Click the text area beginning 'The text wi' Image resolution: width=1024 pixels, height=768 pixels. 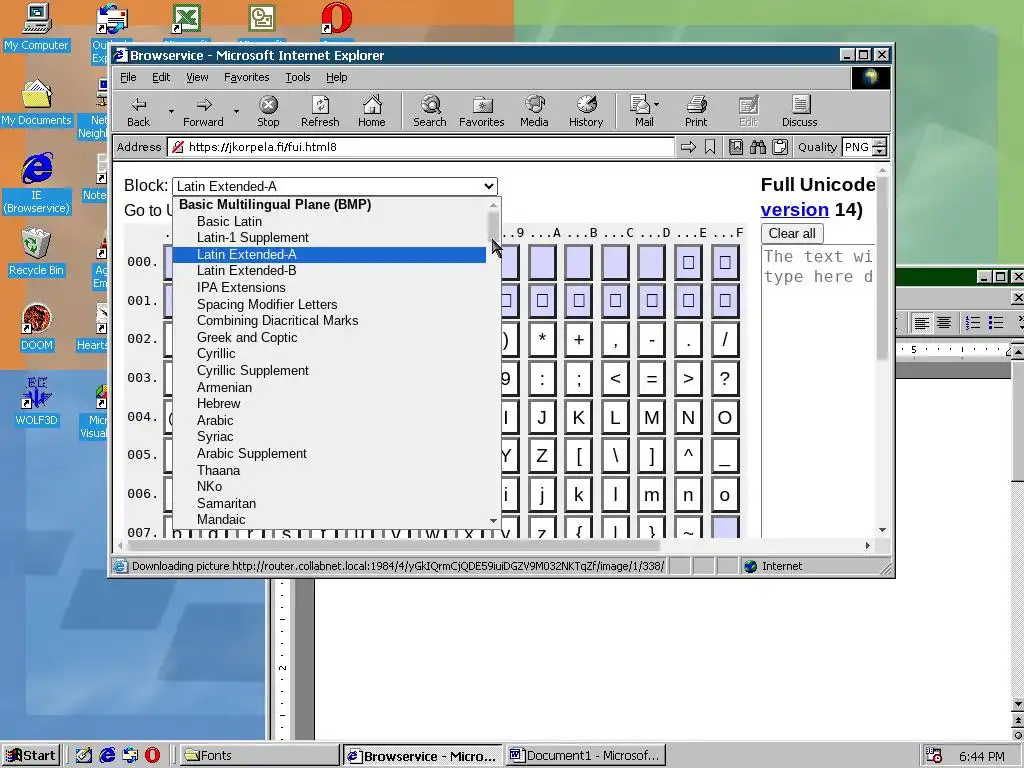[x=818, y=392]
